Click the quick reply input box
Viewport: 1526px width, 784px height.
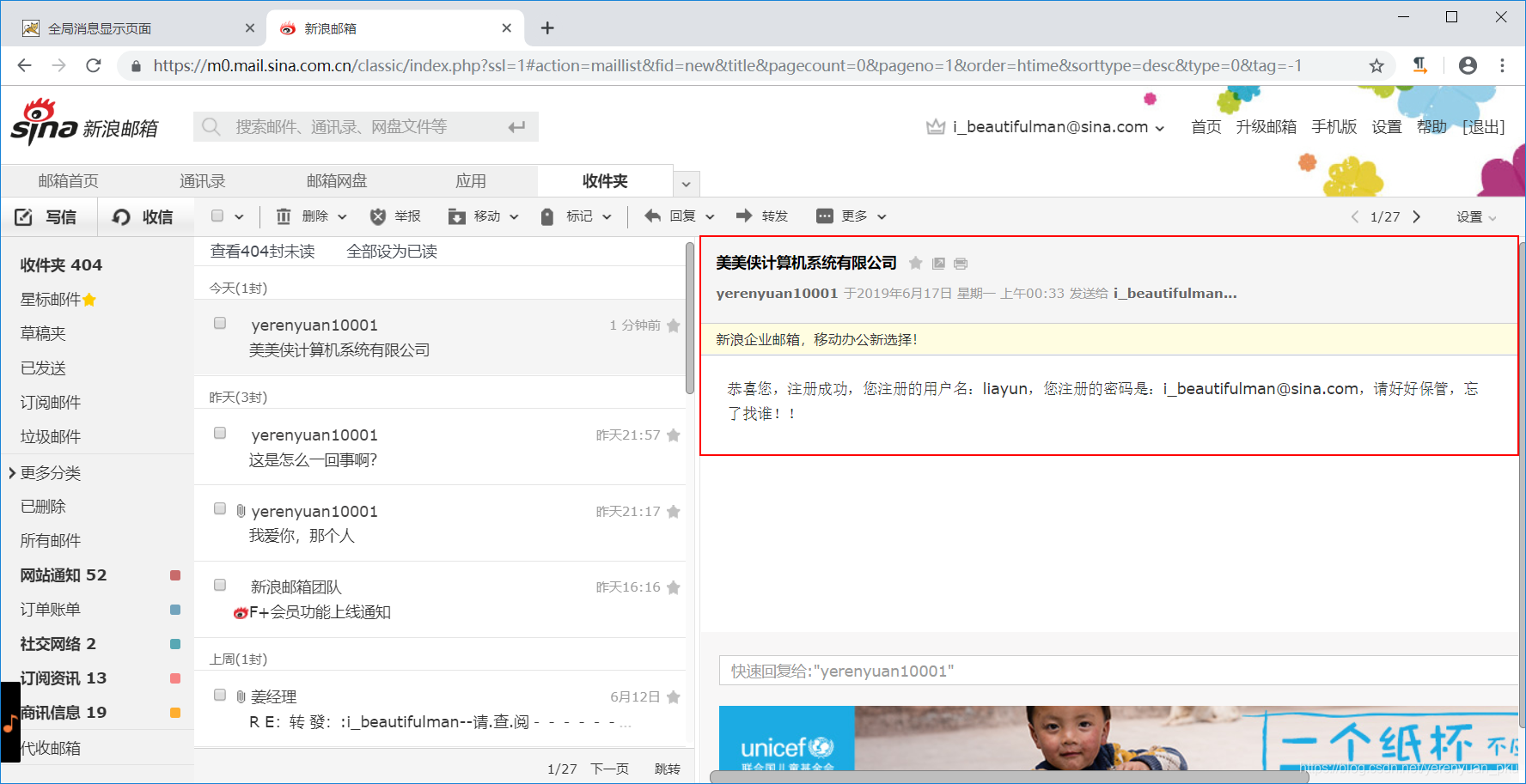[1119, 671]
